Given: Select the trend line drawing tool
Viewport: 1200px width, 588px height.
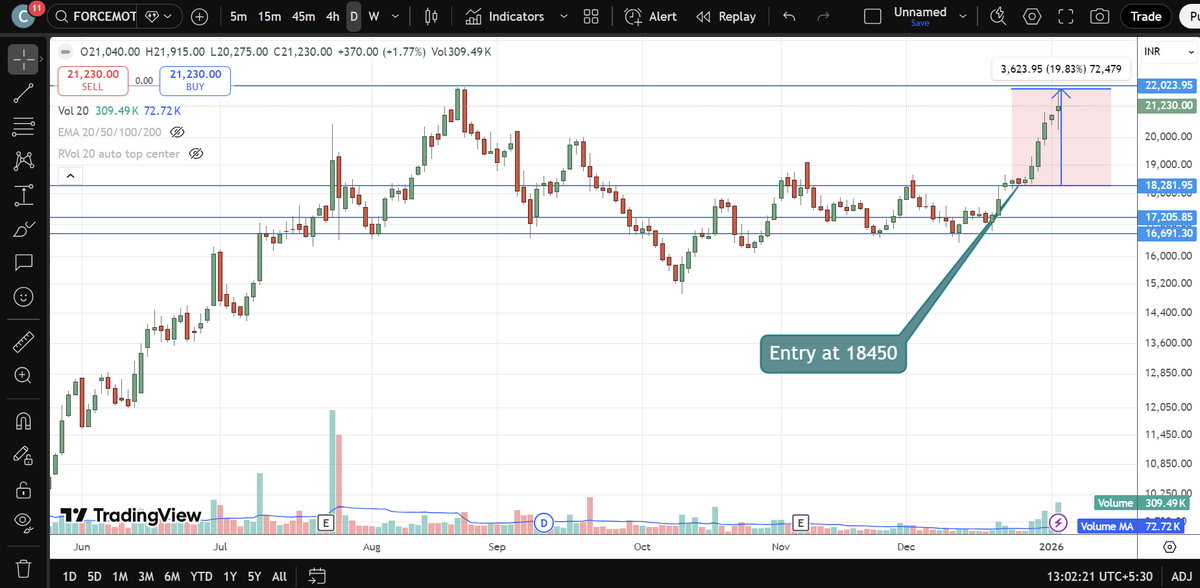Looking at the screenshot, I should [x=23, y=94].
